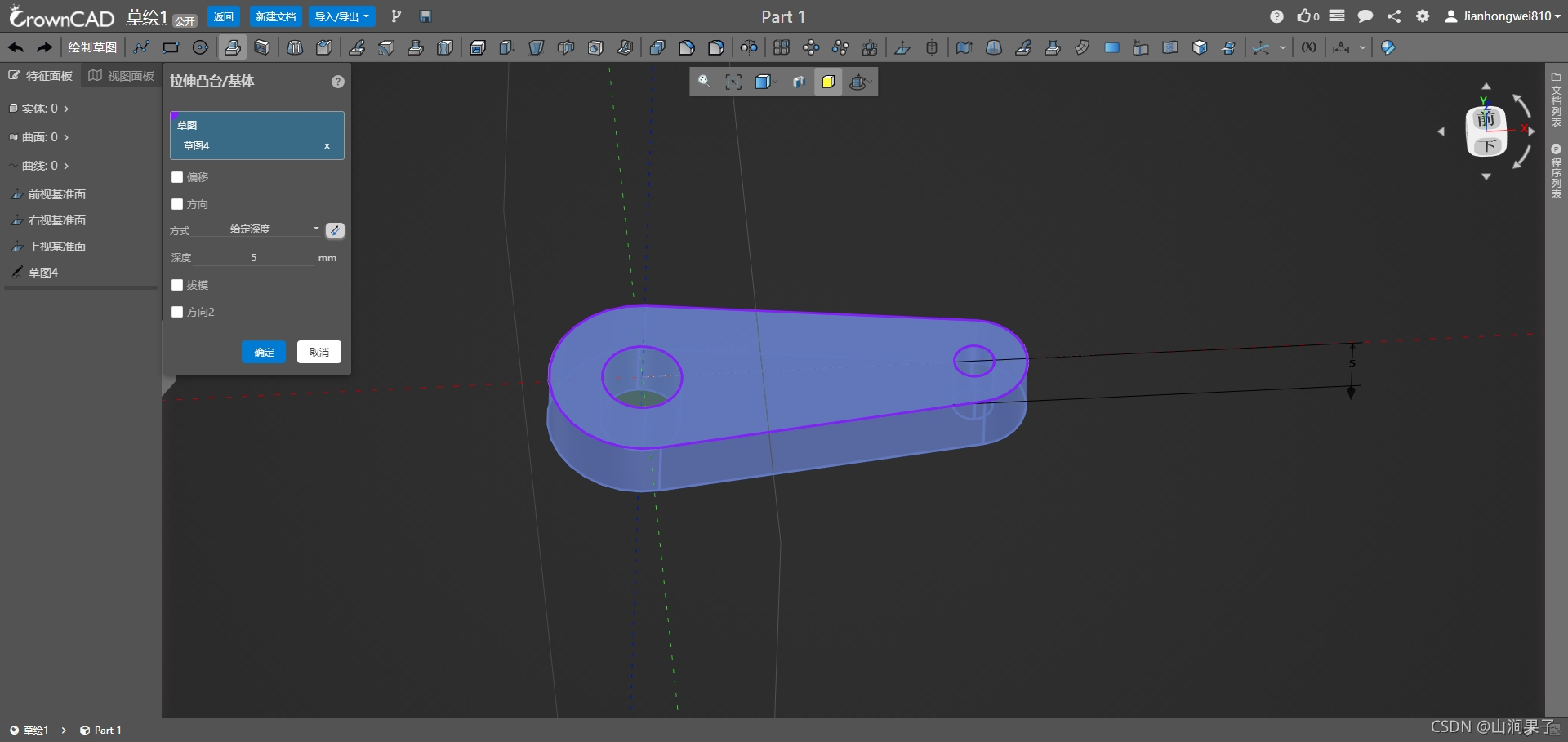The height and width of the screenshot is (742, 1568).
Task: Toggle the yellow shaded display mode
Action: pos(828,82)
